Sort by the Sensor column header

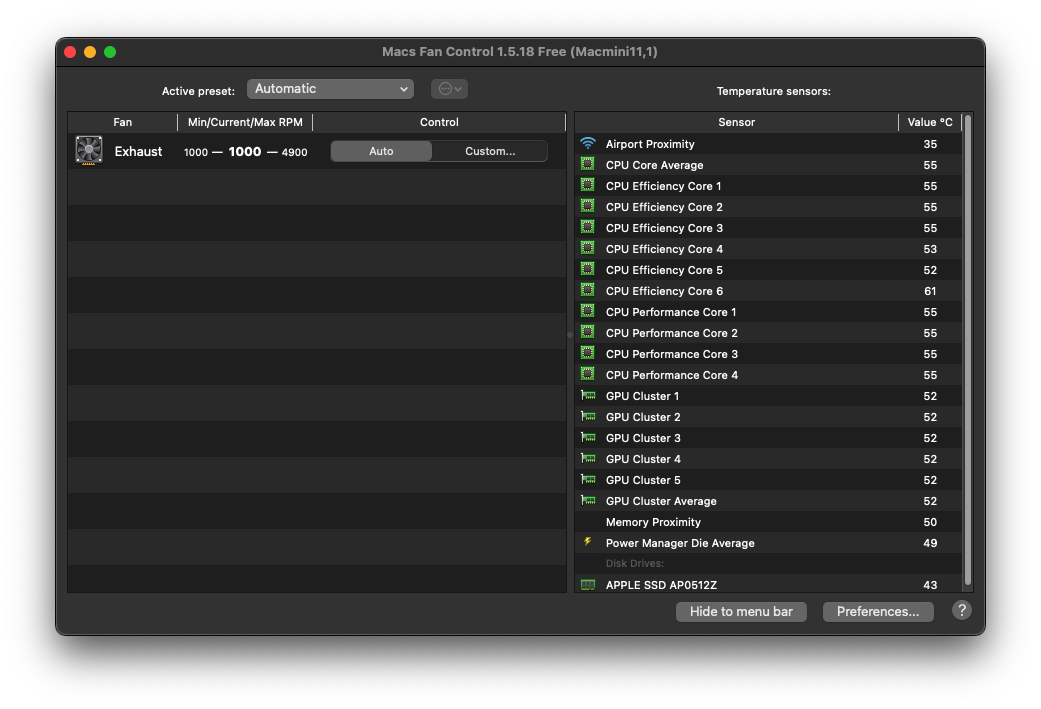coord(736,122)
